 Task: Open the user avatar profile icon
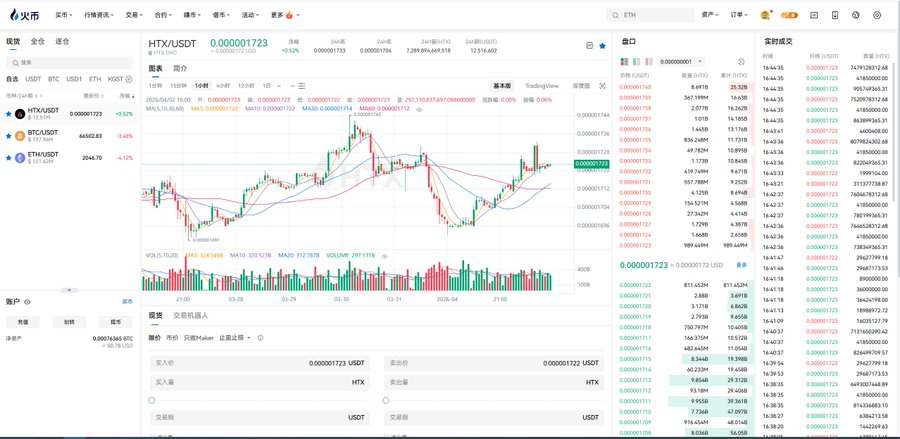point(765,15)
